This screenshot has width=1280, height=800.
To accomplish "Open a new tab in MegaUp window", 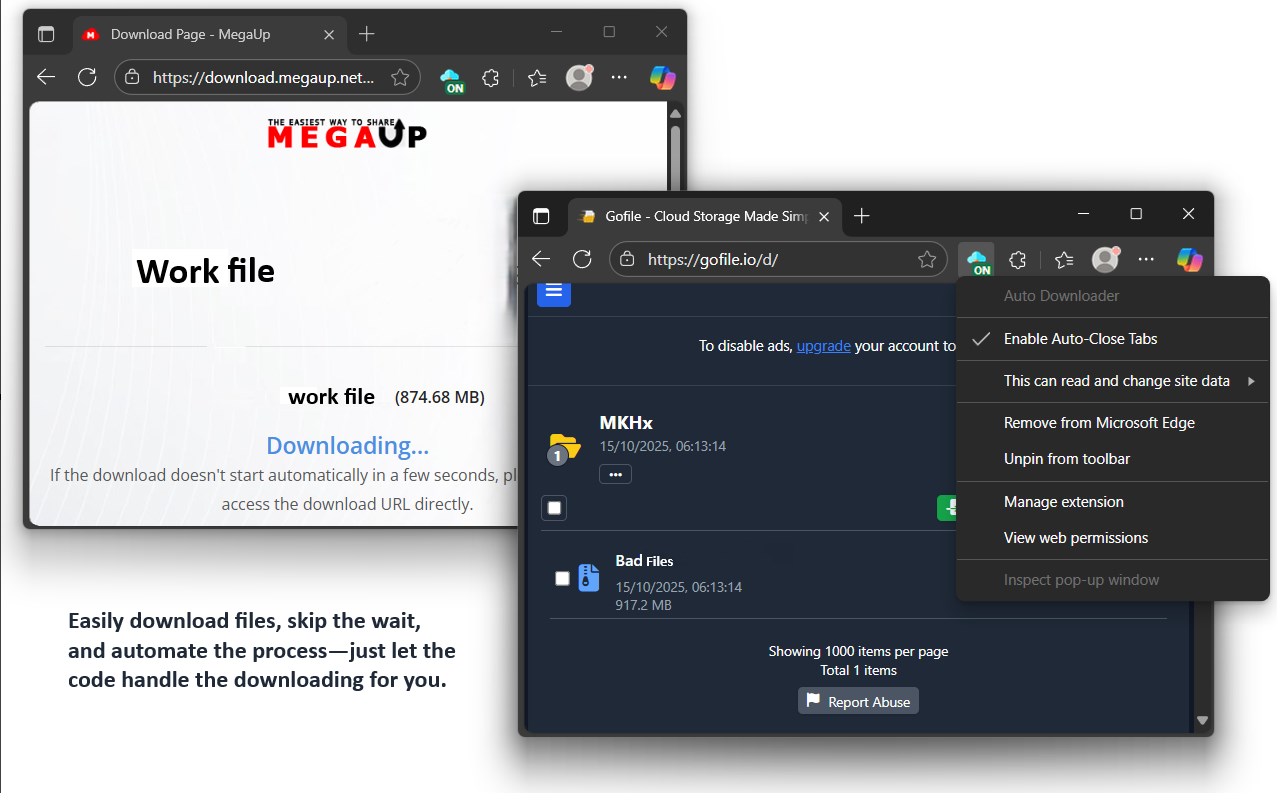I will tap(366, 34).
